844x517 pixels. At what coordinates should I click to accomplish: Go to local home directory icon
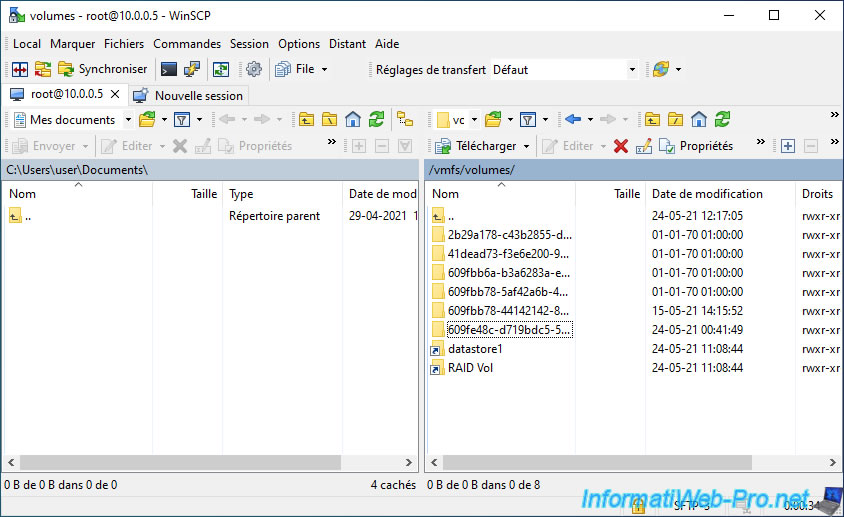[x=353, y=120]
